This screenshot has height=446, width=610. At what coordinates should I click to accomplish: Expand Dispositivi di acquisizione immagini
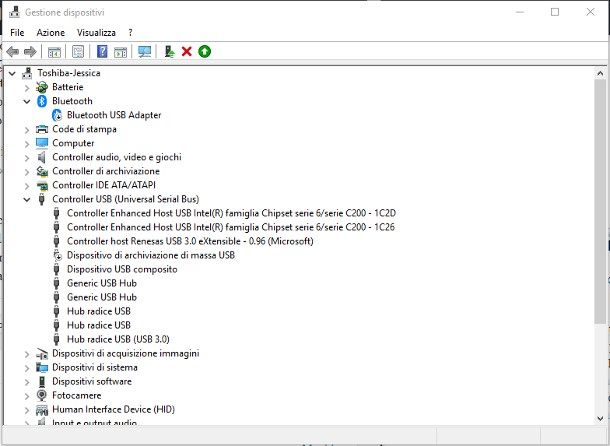26,354
